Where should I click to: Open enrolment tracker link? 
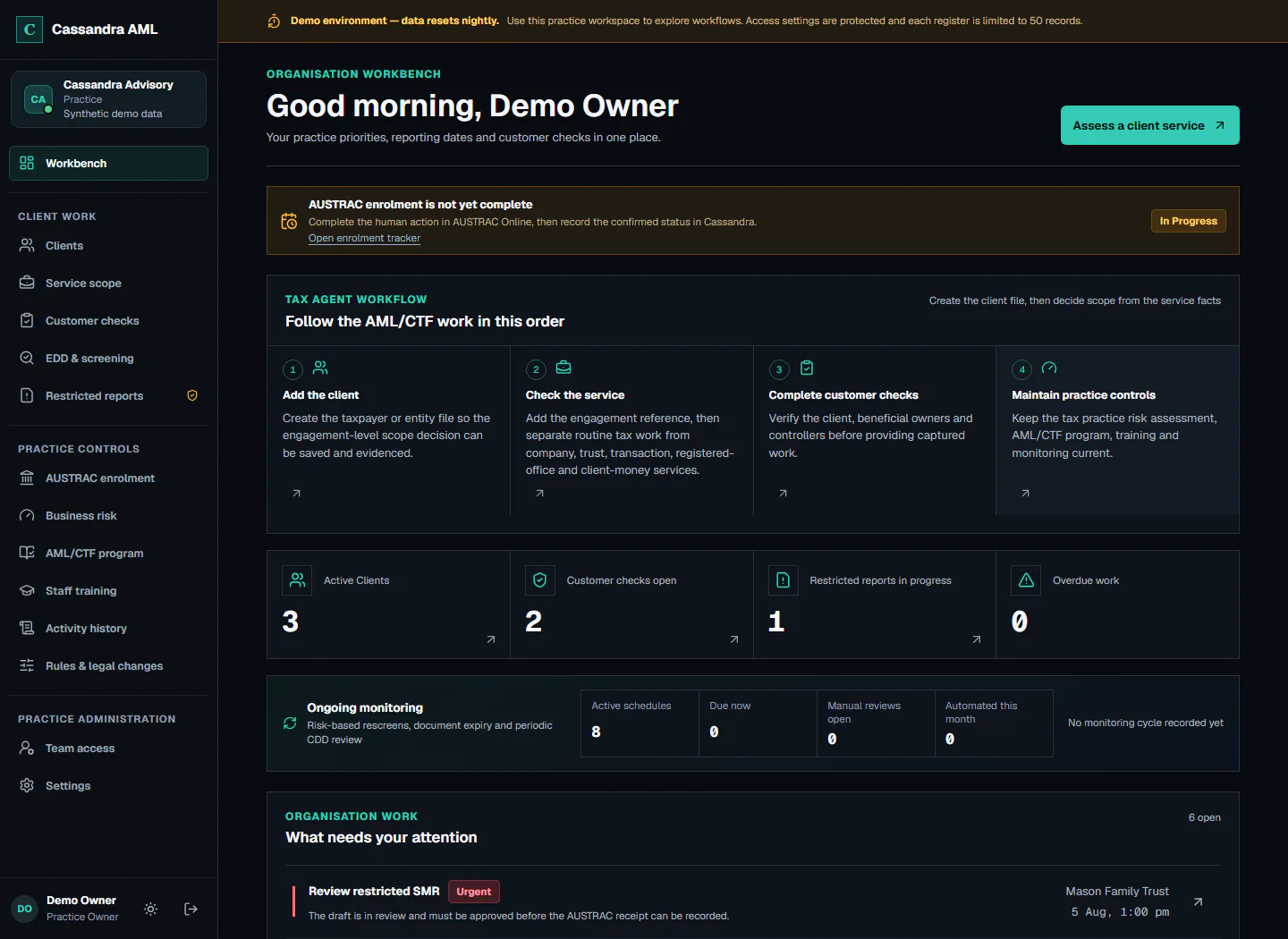(x=364, y=239)
